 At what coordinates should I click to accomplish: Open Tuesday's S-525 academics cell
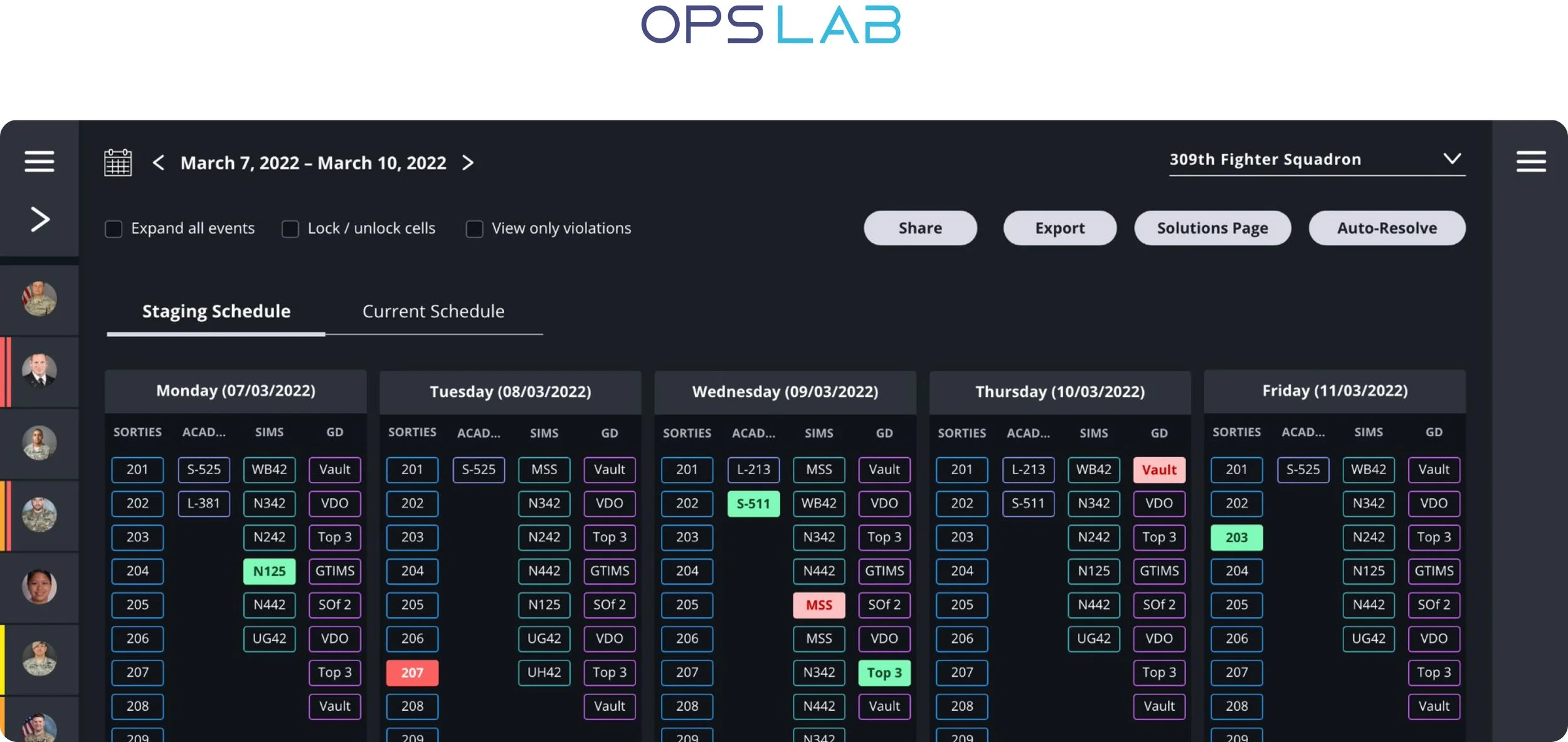pos(479,470)
